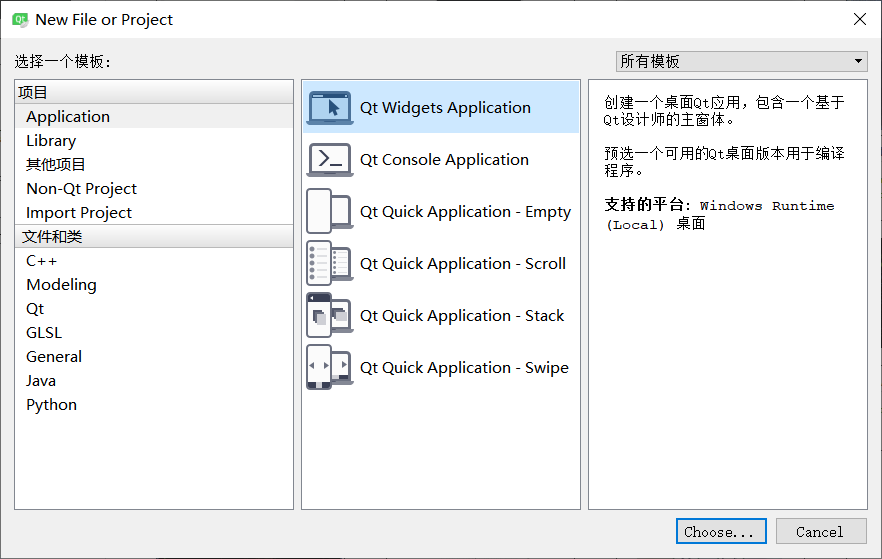Click the Qt Quick Stack template icon

click(330, 316)
